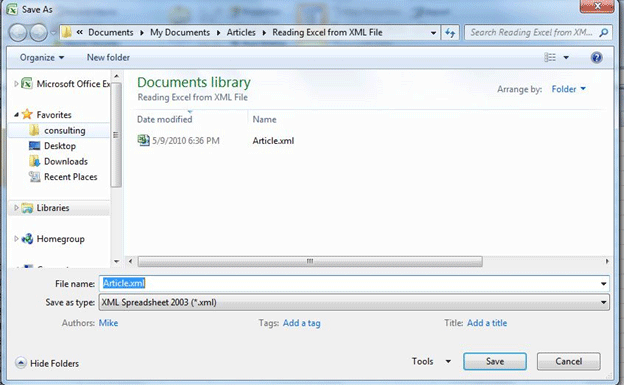The image size is (624, 385).
Task: Click the Back navigation arrow
Action: pyautogui.click(x=18, y=33)
